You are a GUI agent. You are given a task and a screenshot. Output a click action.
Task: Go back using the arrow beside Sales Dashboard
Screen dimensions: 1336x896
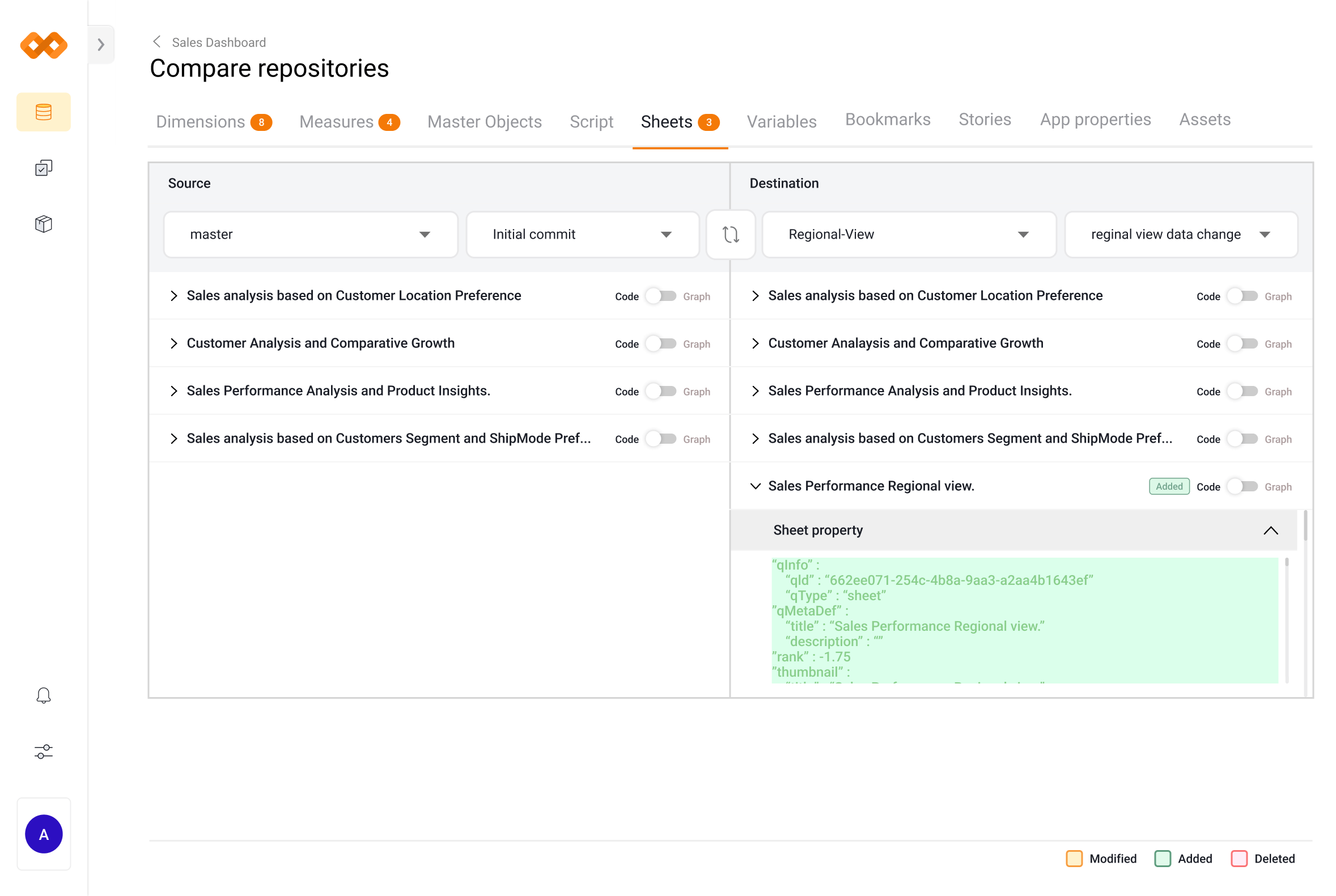(157, 42)
